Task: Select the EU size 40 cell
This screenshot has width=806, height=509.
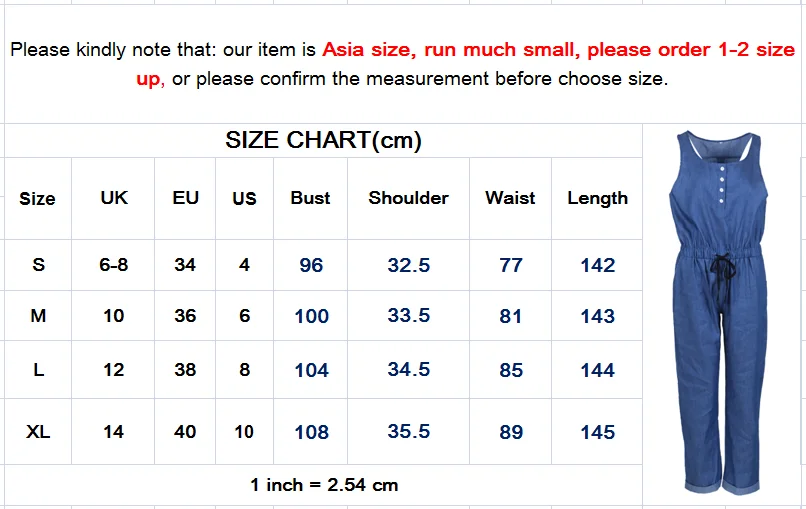Action: [x=185, y=431]
